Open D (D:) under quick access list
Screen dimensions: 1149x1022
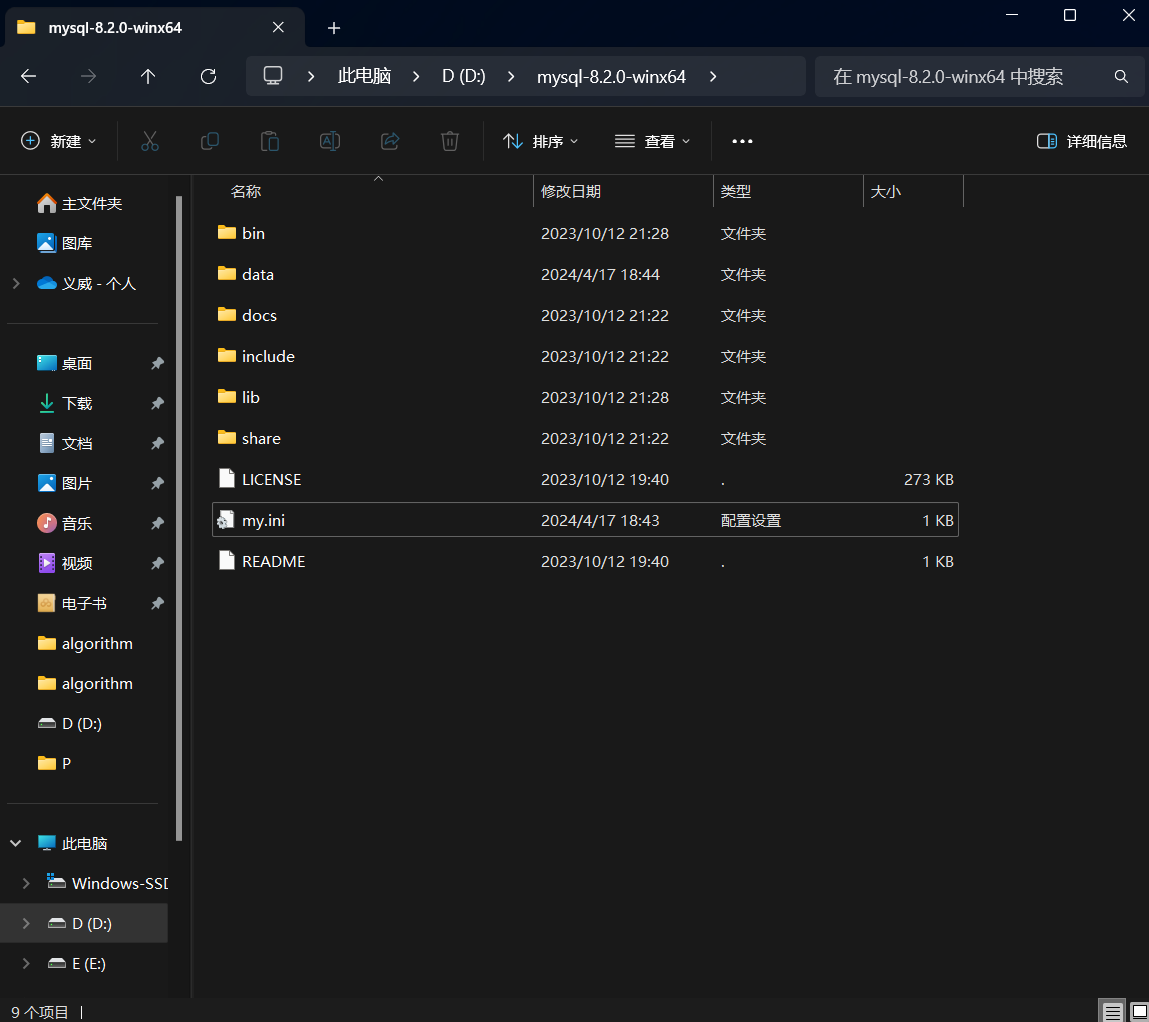coord(70,724)
